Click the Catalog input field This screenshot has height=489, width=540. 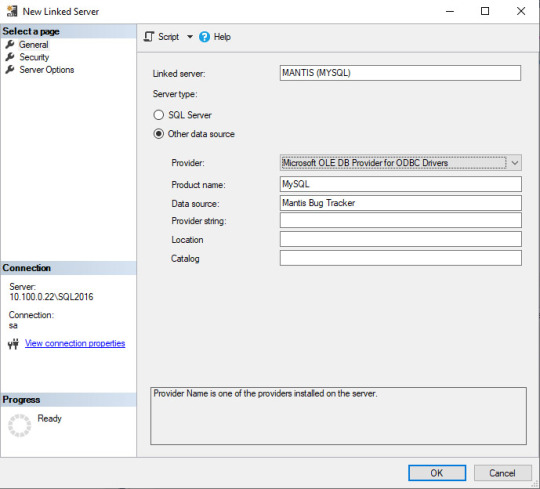tap(401, 258)
